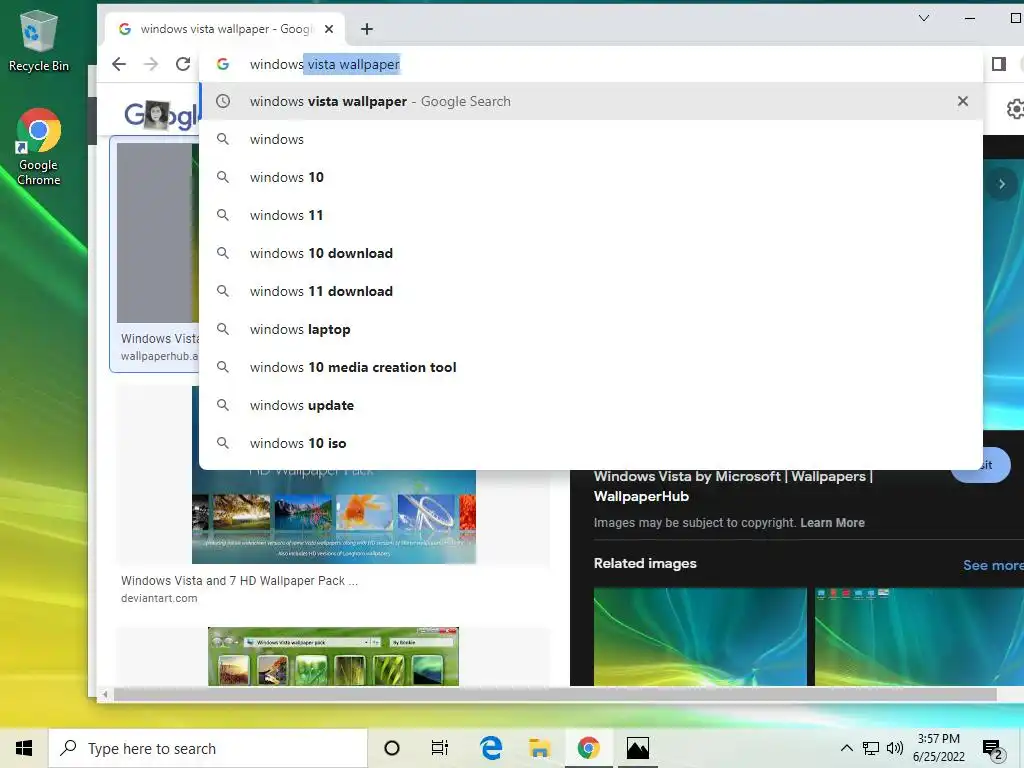This screenshot has height=768, width=1024.
Task: Click the horizontal scrollbar at window bottom
Action: 555,694
